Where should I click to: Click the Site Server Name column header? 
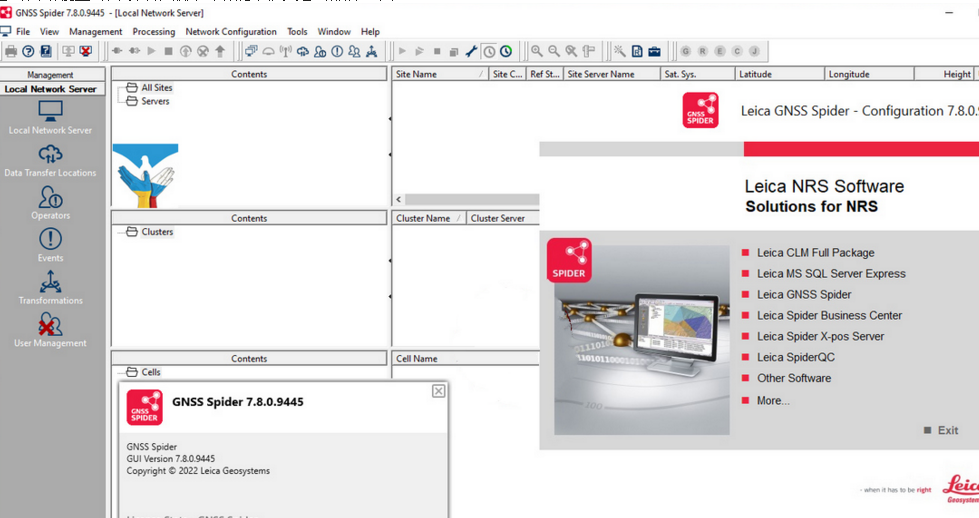(612, 74)
